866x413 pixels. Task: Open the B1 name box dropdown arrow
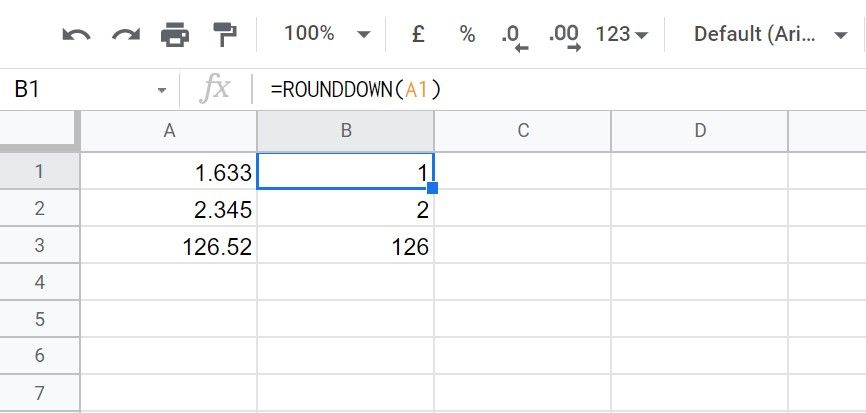(x=162, y=90)
